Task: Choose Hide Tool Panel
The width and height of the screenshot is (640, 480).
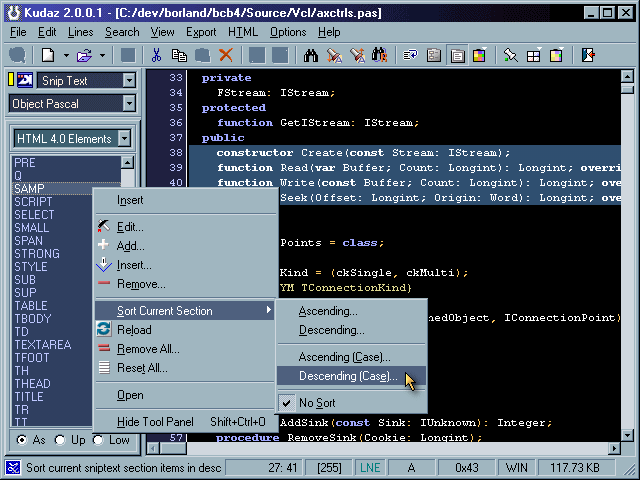Action: pos(184,422)
